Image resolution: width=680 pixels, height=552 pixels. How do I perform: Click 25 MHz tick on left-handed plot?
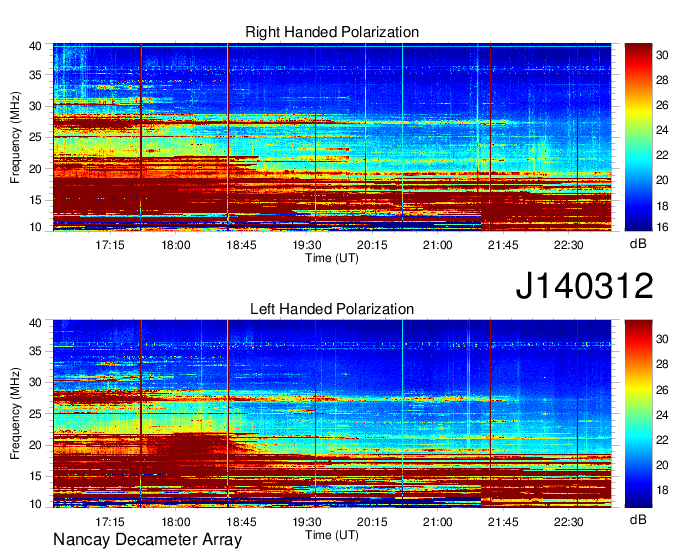pos(35,414)
